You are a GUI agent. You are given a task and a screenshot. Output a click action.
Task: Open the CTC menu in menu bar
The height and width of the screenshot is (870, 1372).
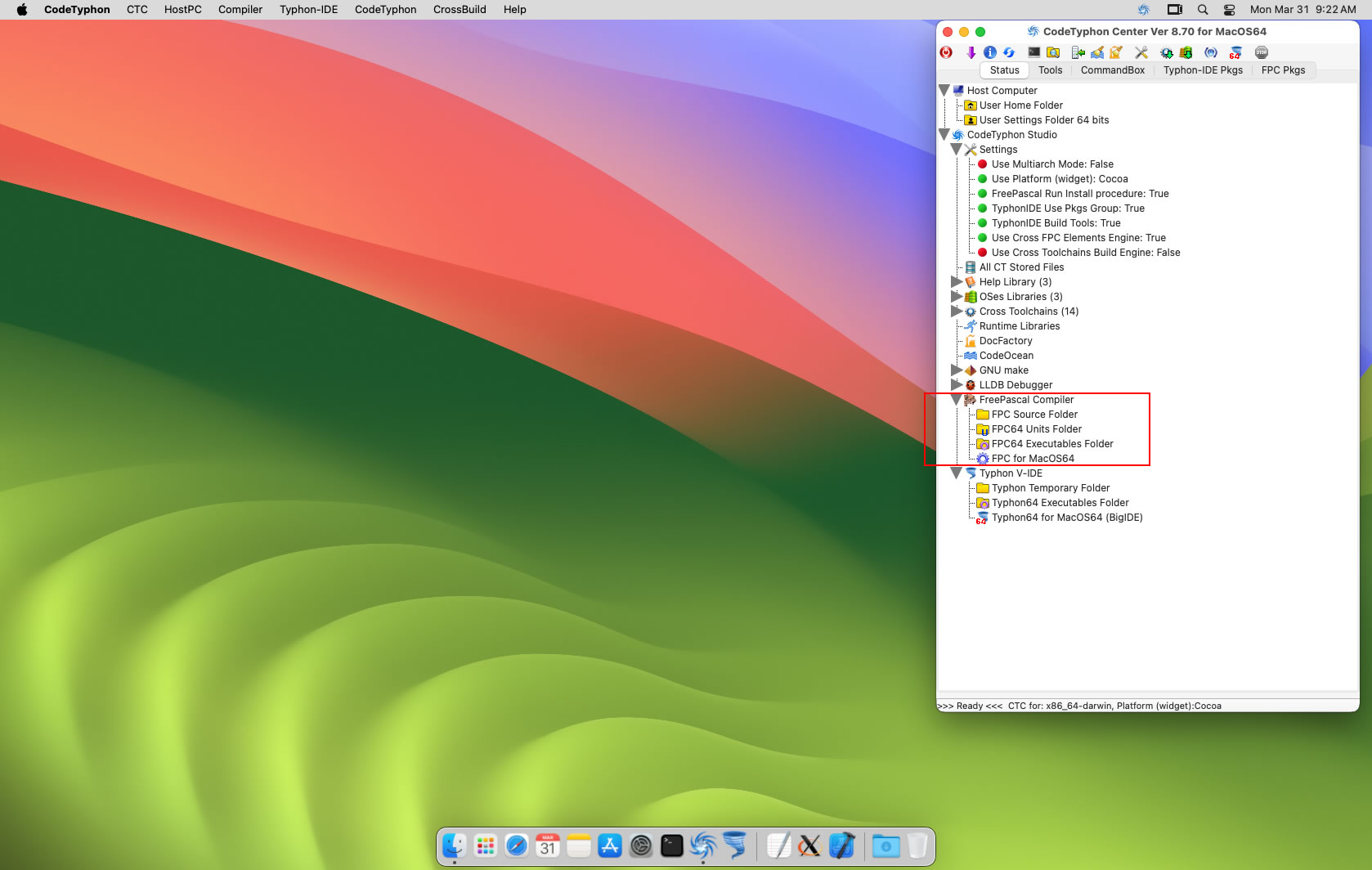click(x=137, y=10)
